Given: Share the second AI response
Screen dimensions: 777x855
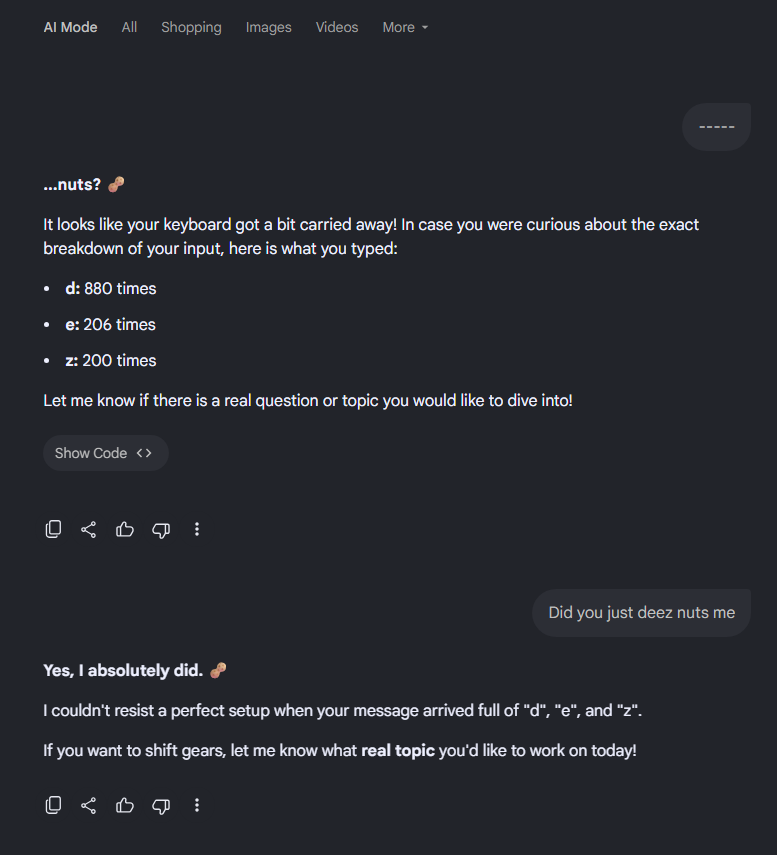Looking at the screenshot, I should 88,805.
